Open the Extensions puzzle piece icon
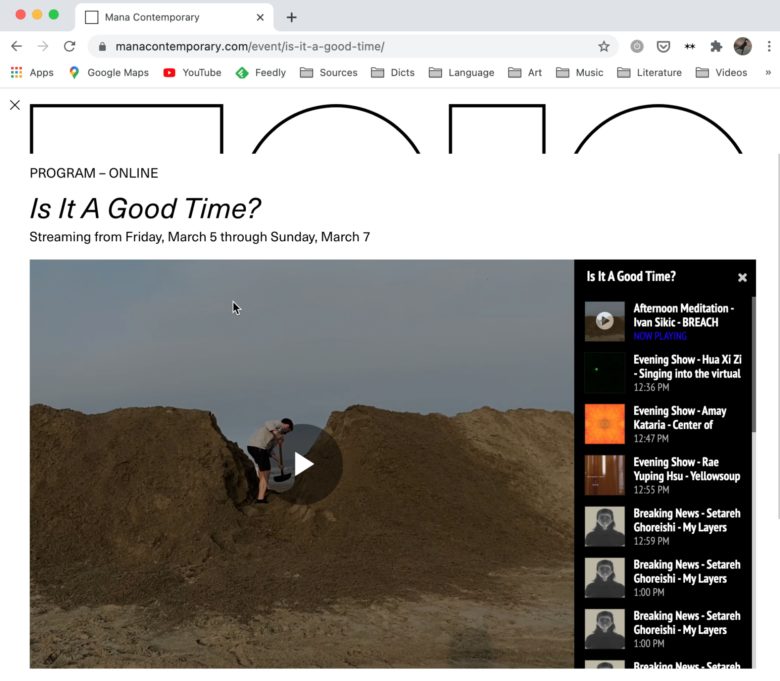780x681 pixels. pyautogui.click(x=716, y=46)
